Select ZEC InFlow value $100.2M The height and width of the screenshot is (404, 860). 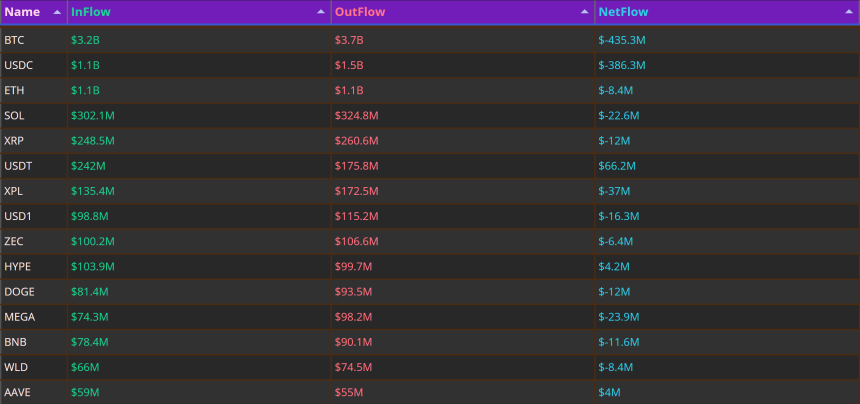93,241
